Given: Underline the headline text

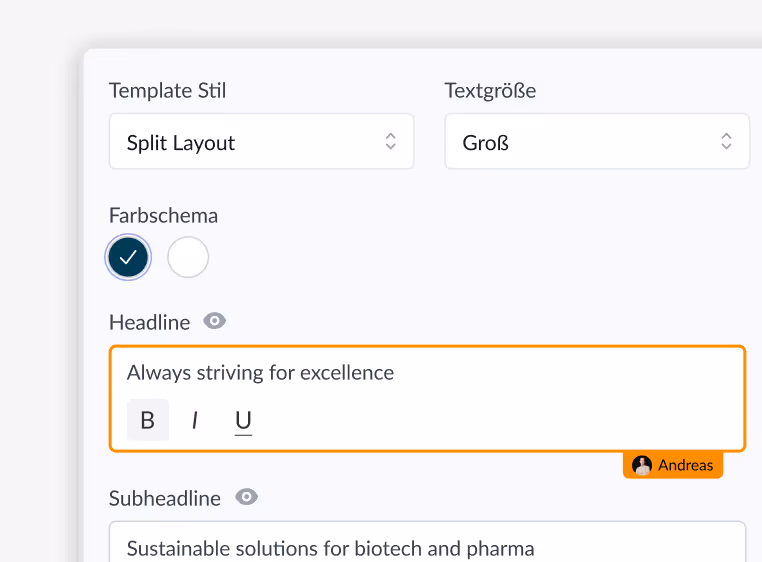Looking at the screenshot, I should pos(243,420).
